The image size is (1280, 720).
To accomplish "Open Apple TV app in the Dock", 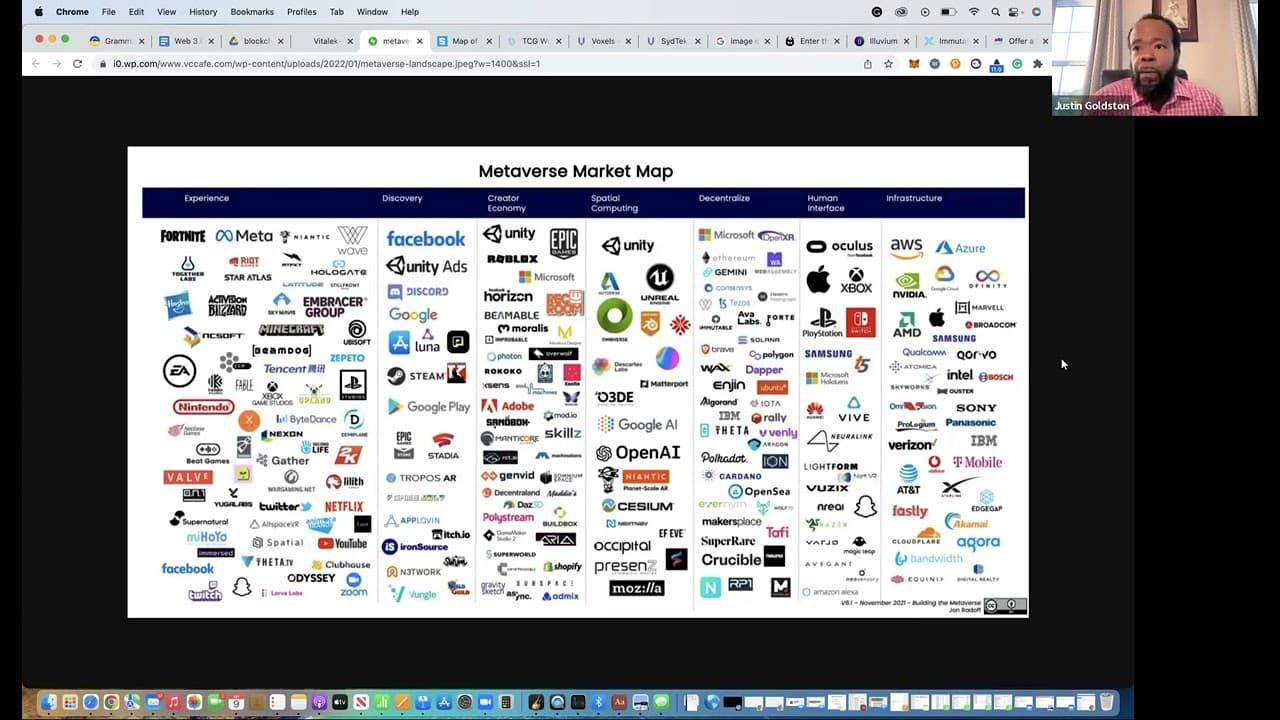I will (340, 703).
